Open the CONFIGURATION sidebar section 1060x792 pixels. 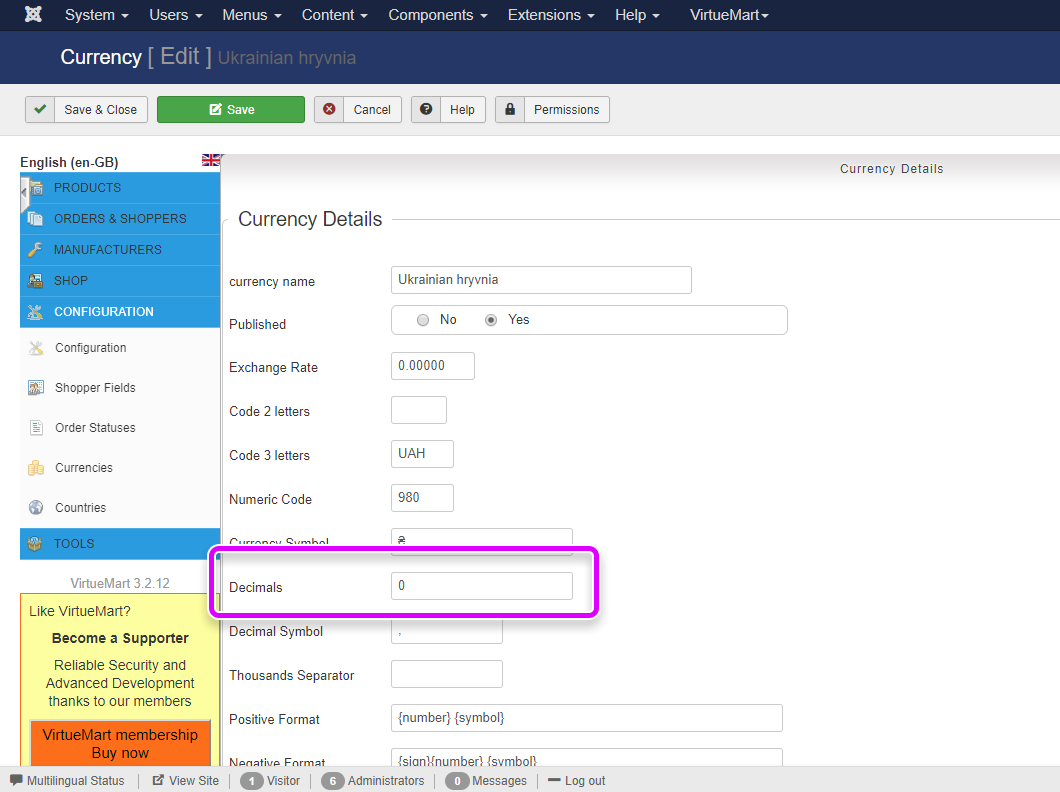pyautogui.click(x=120, y=312)
